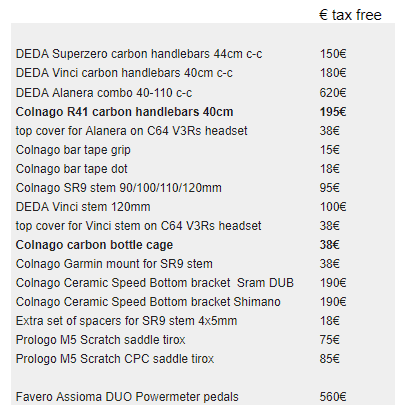This screenshot has width=395, height=413.
Task: Click bold Colnago carbon bottle cage text
Action: 94,245
